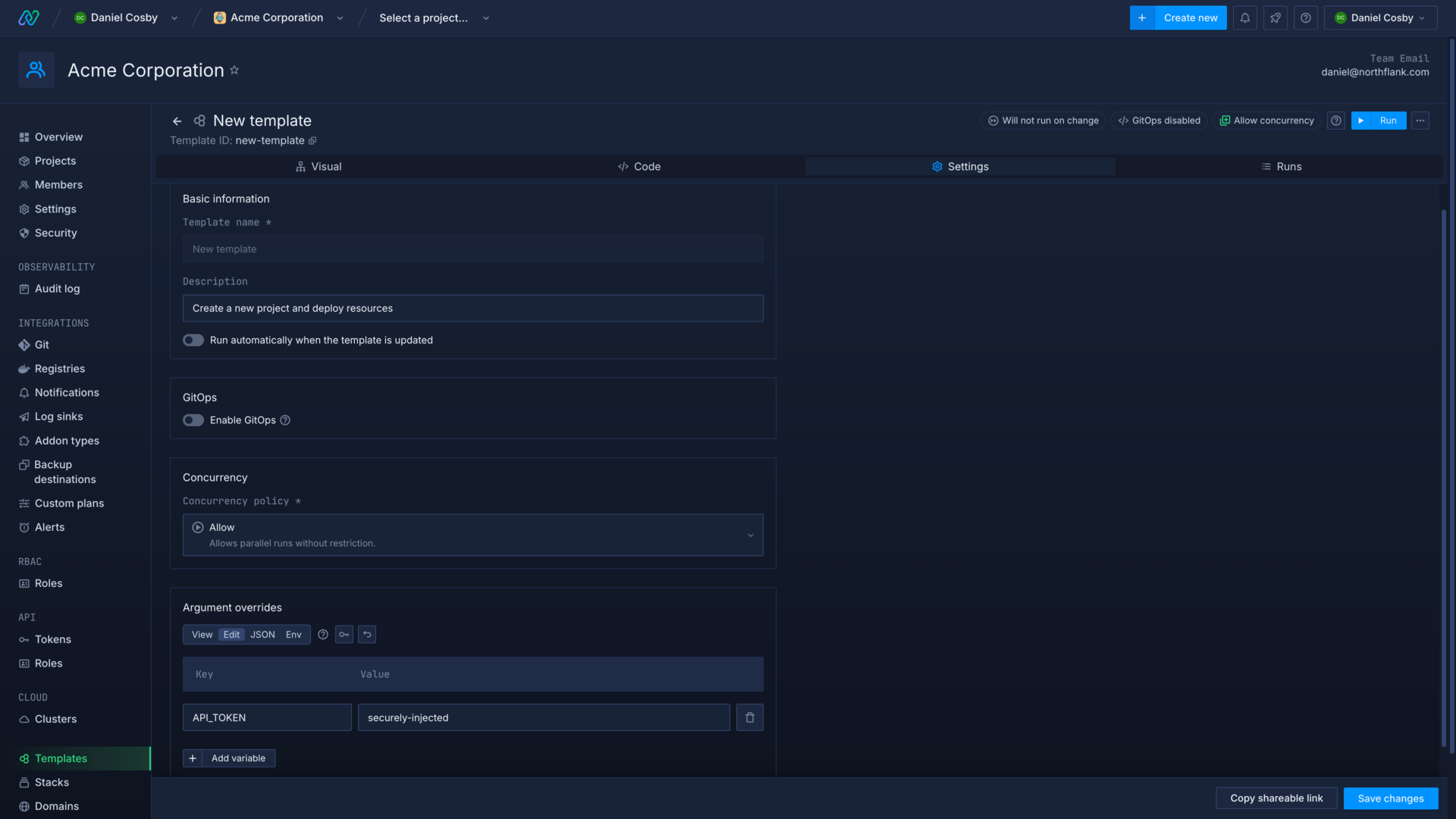Enable GitOps toggle switch
The width and height of the screenshot is (1456, 819).
(x=192, y=420)
